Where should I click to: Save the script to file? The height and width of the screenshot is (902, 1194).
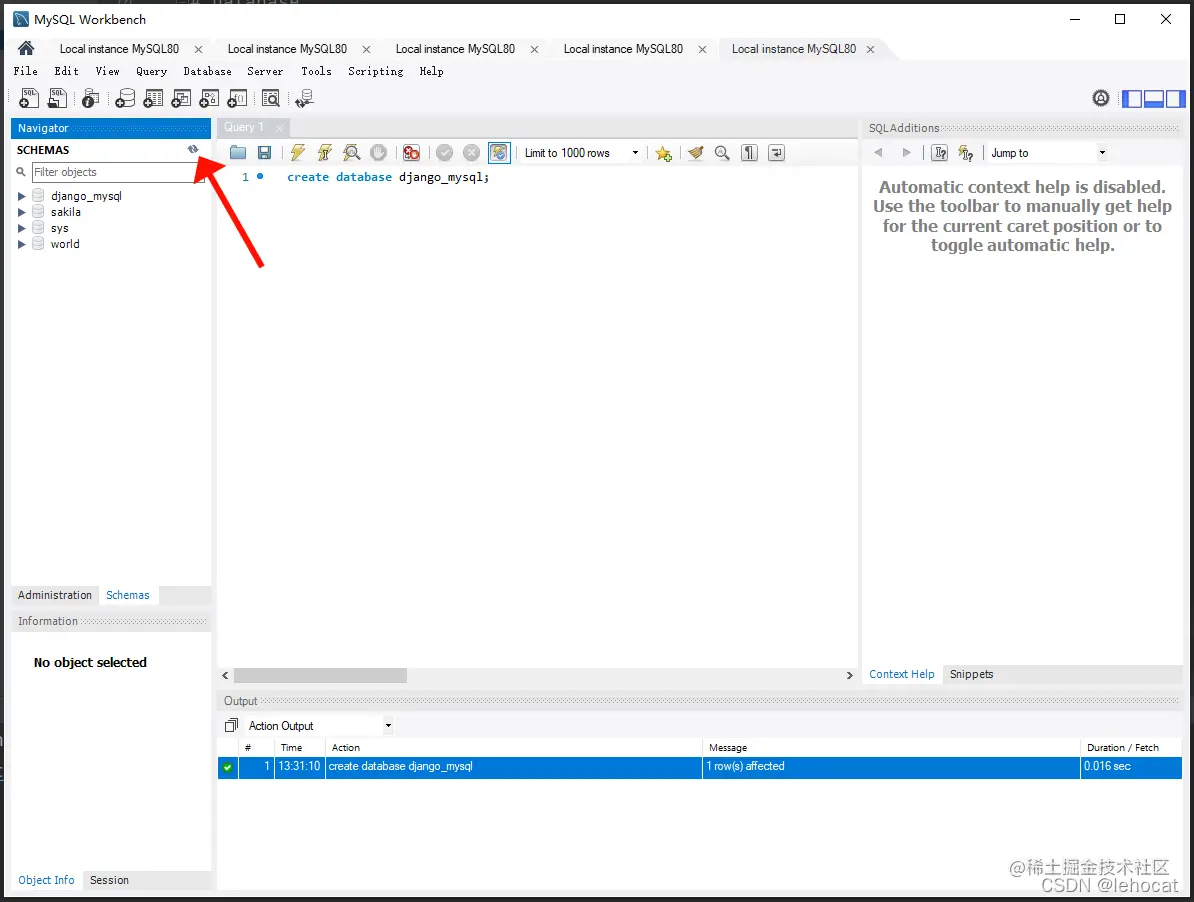click(264, 153)
